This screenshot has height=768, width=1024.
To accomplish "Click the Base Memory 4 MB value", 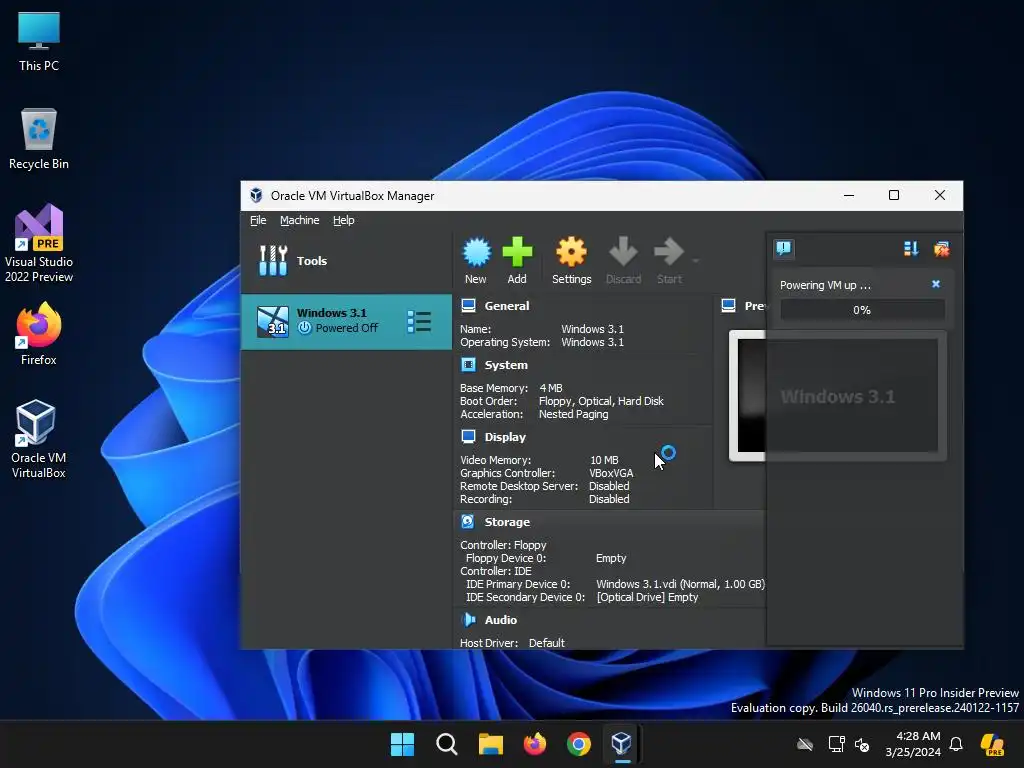I will coord(551,388).
